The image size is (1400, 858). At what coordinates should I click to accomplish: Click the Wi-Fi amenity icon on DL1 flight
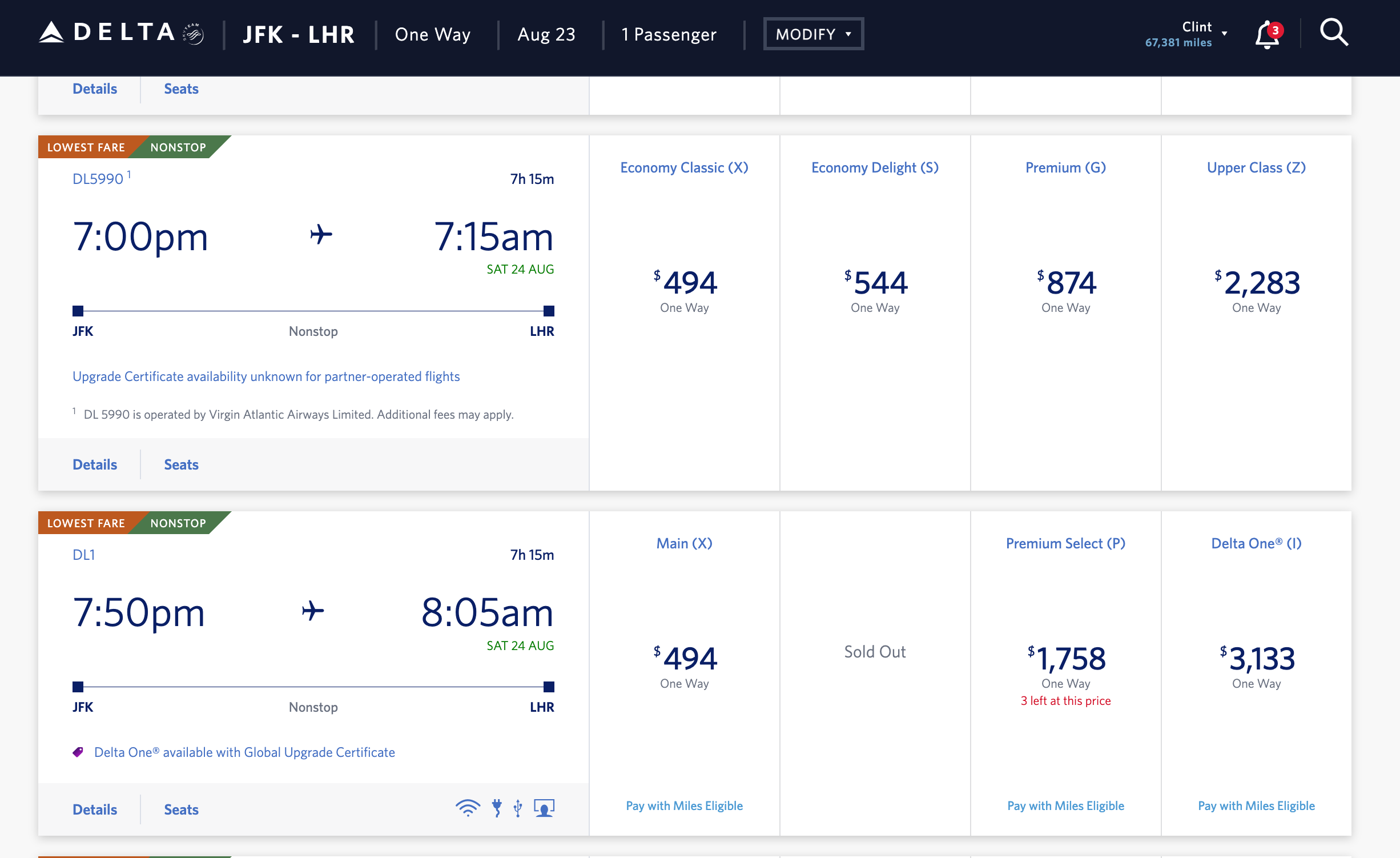tap(469, 808)
